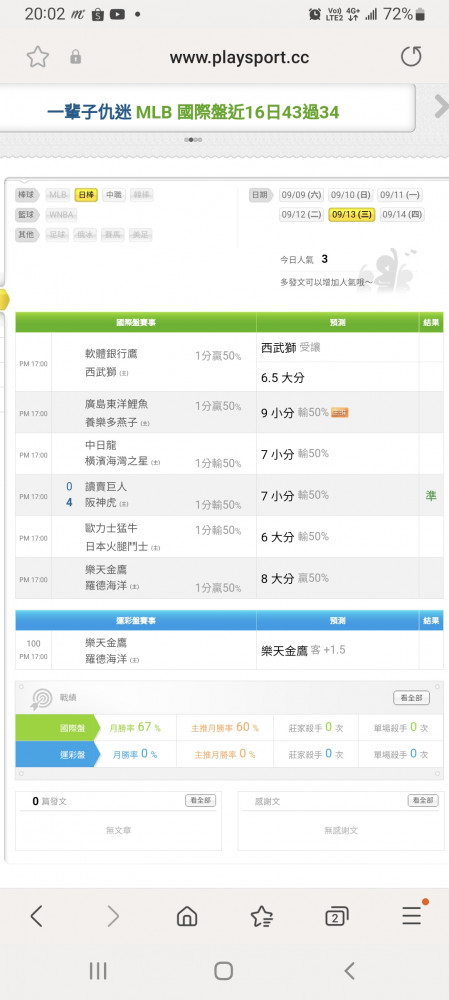The image size is (449, 1000).
Task: Click 主推月勝率 60 % stat
Action: coord(224,727)
